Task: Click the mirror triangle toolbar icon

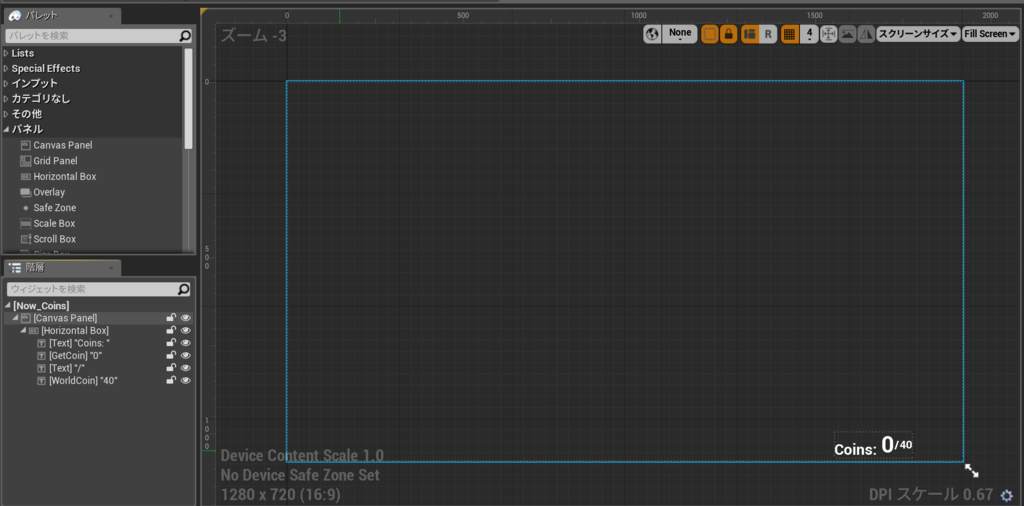Action: 866,34
